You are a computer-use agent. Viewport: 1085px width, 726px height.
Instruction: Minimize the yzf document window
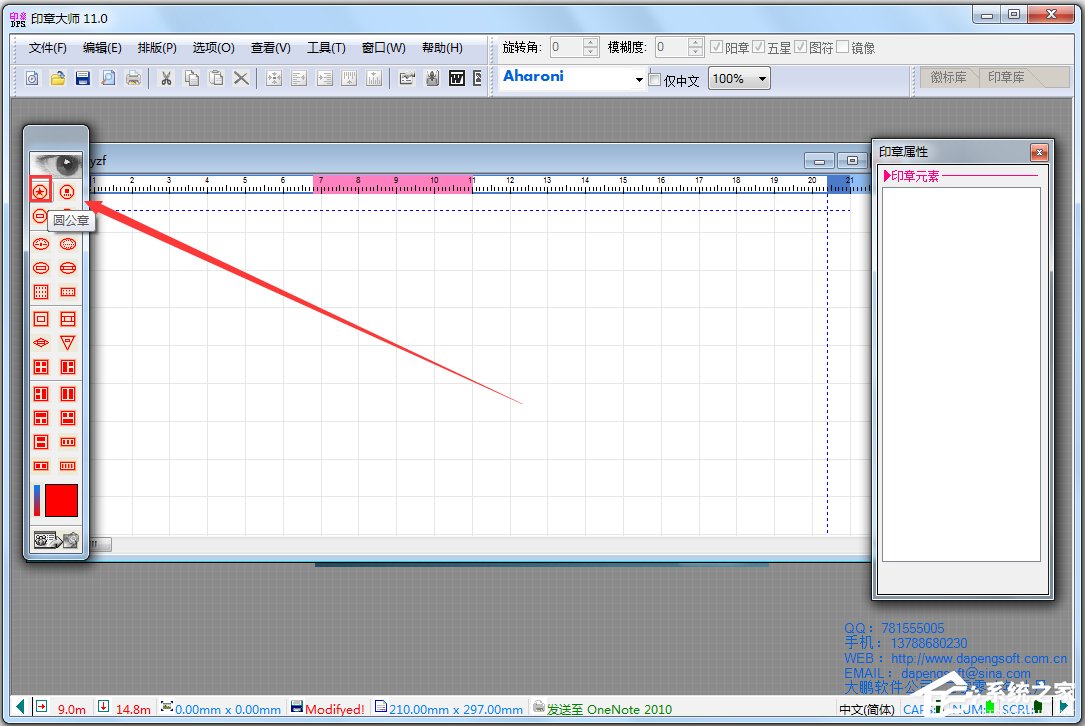pos(819,161)
